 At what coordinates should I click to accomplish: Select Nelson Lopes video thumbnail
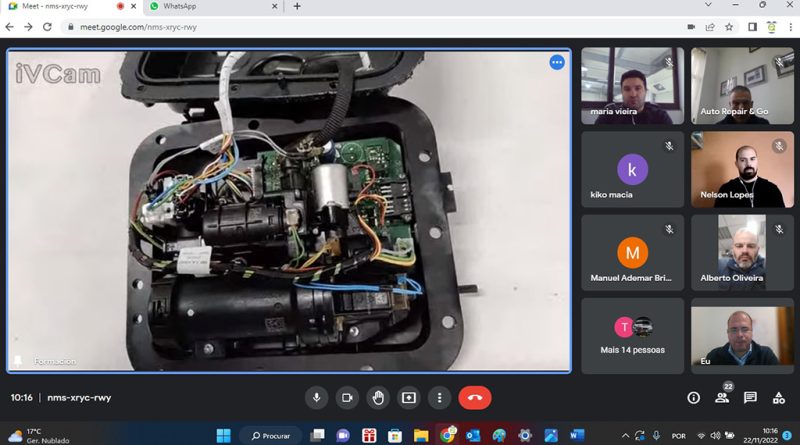742,170
